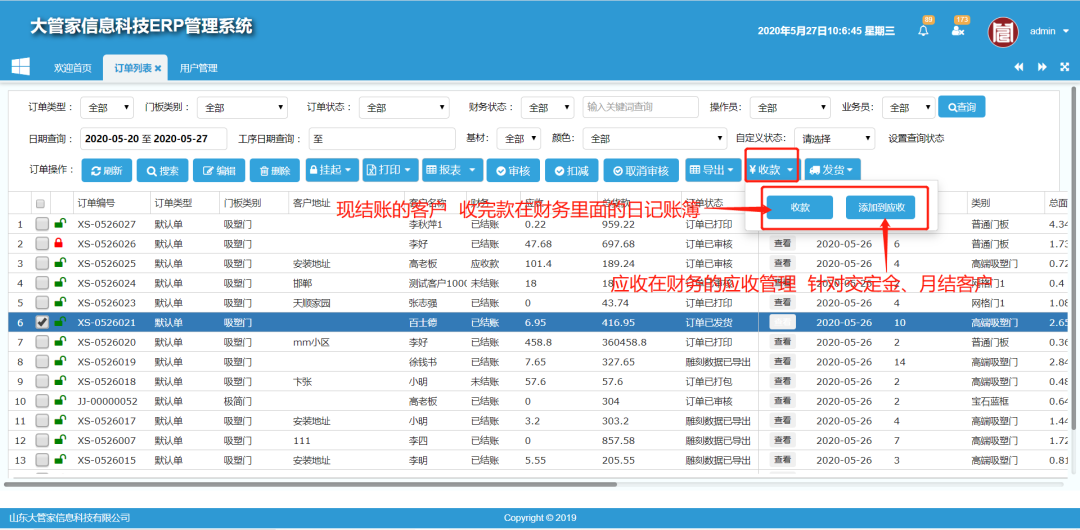
Task: Switch to the 用户管理 tab
Action: 198,68
